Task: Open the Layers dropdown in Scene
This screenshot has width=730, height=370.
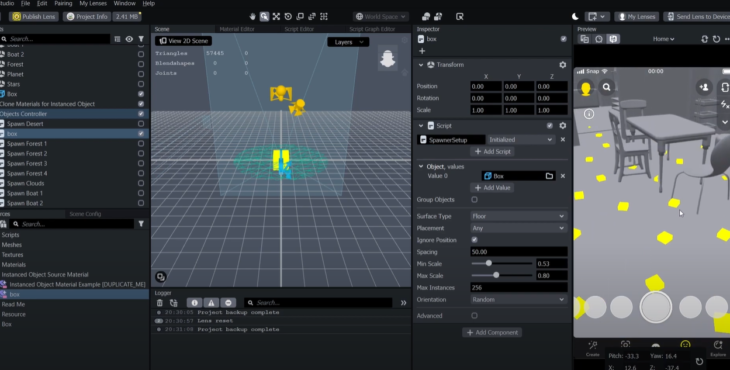Action: (348, 42)
